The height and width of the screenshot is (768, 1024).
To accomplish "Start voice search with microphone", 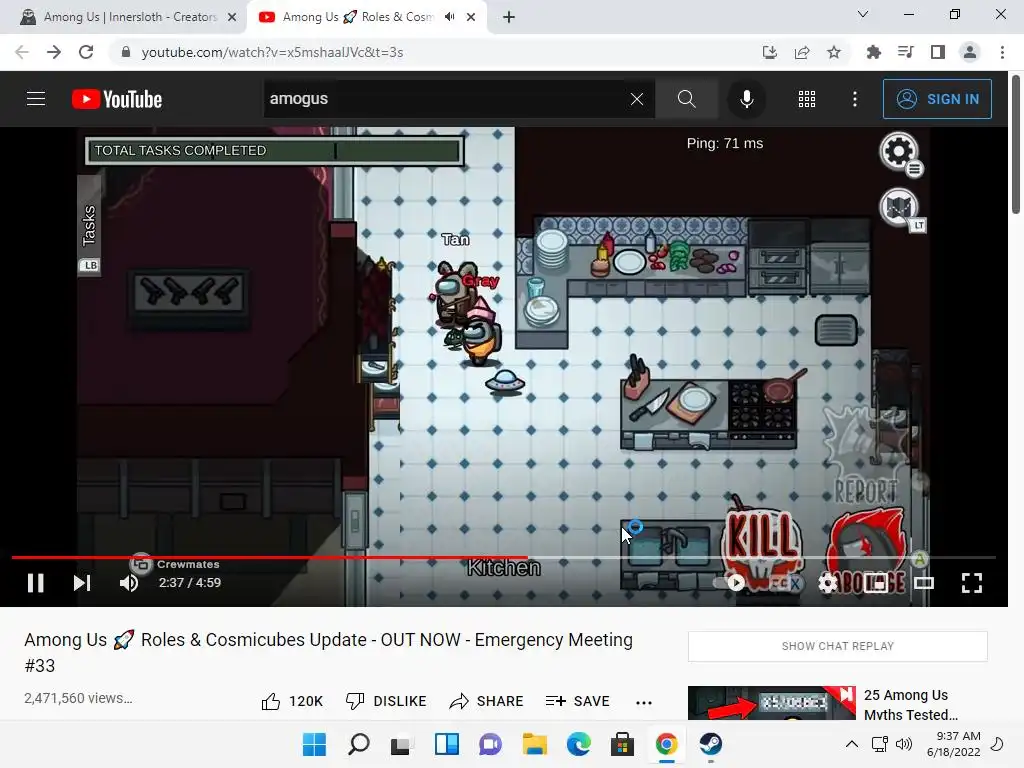I will [x=746, y=99].
